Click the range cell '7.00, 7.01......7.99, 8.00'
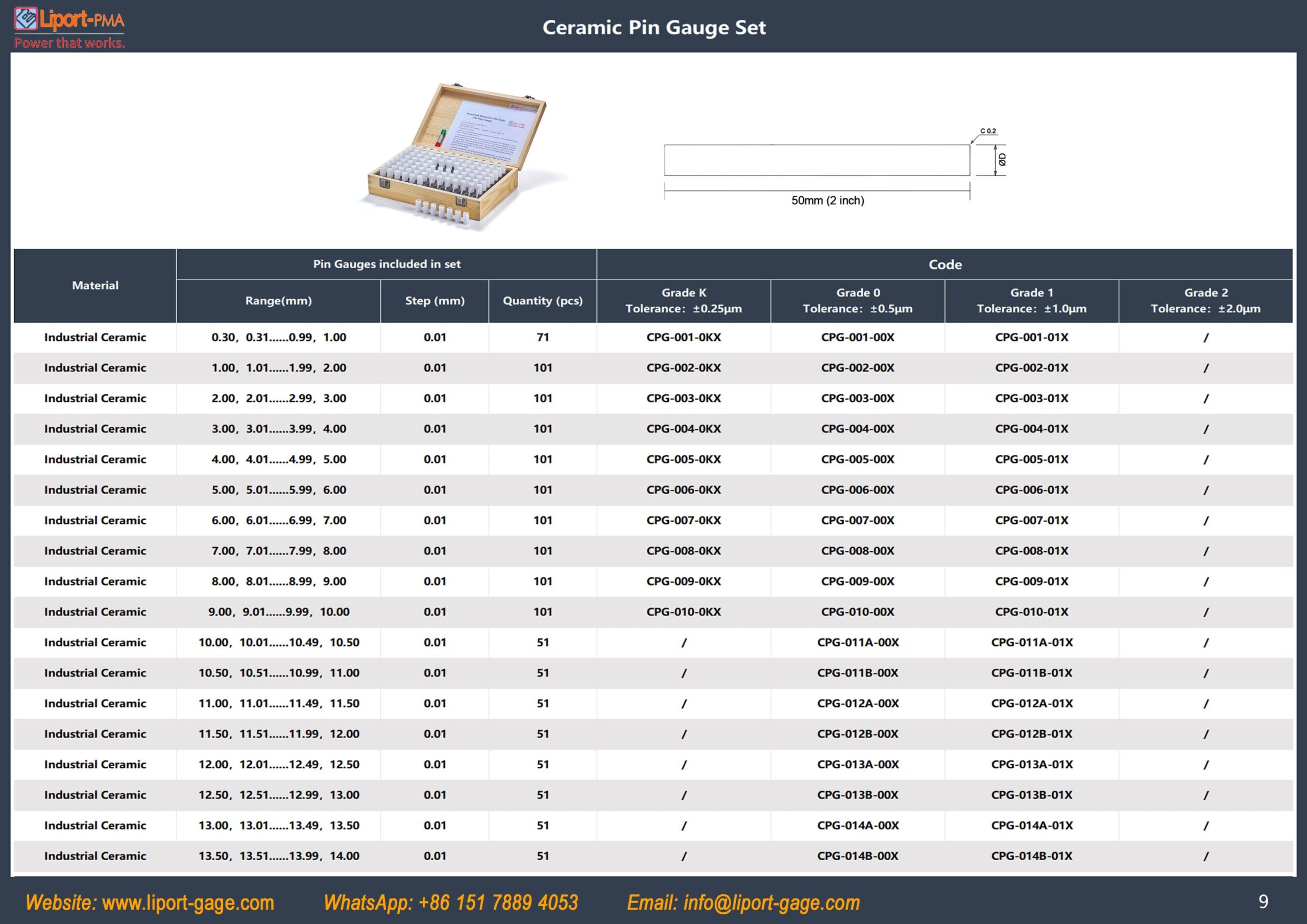 [278, 551]
